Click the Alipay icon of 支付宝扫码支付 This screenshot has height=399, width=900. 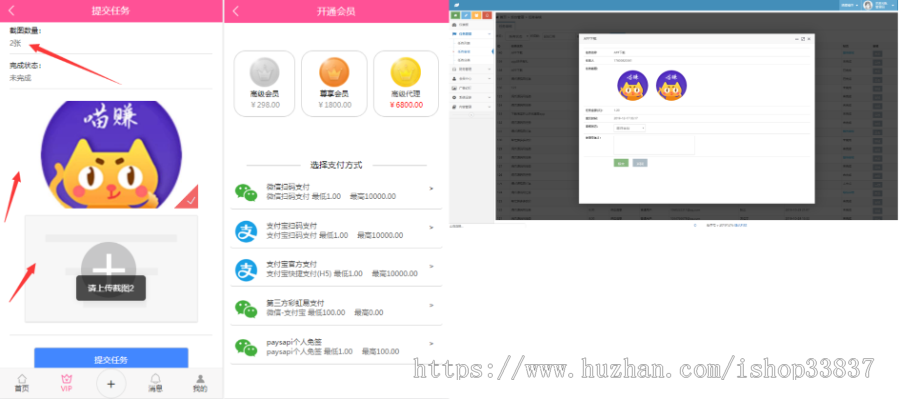[x=246, y=231]
